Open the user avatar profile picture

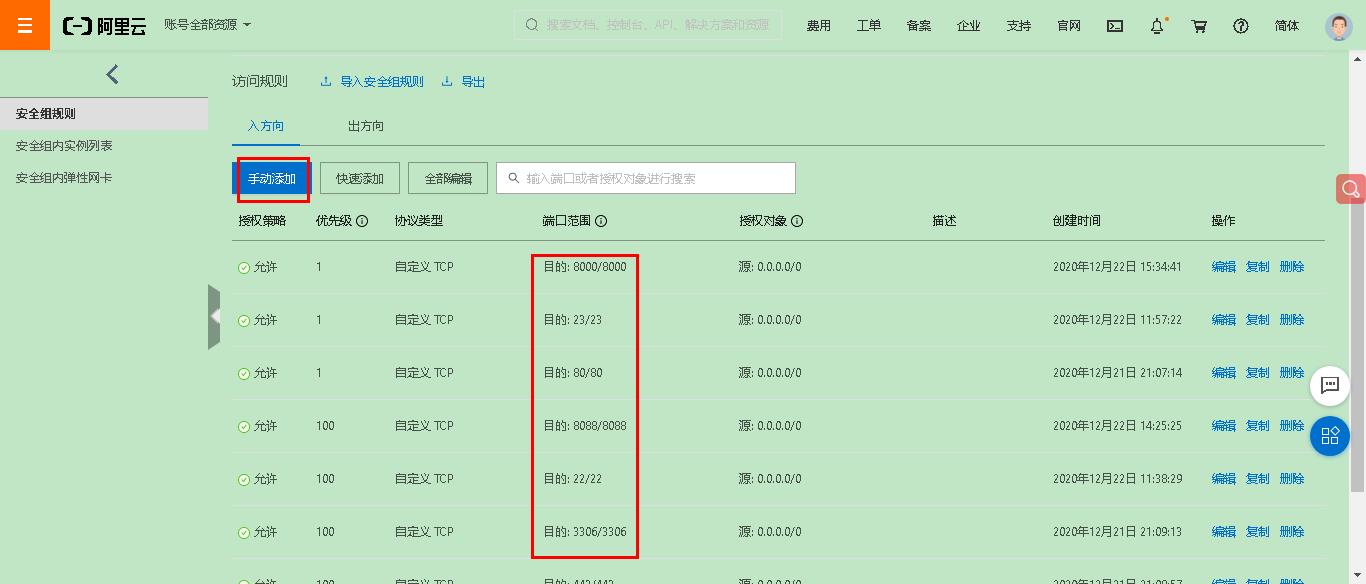point(1337,25)
